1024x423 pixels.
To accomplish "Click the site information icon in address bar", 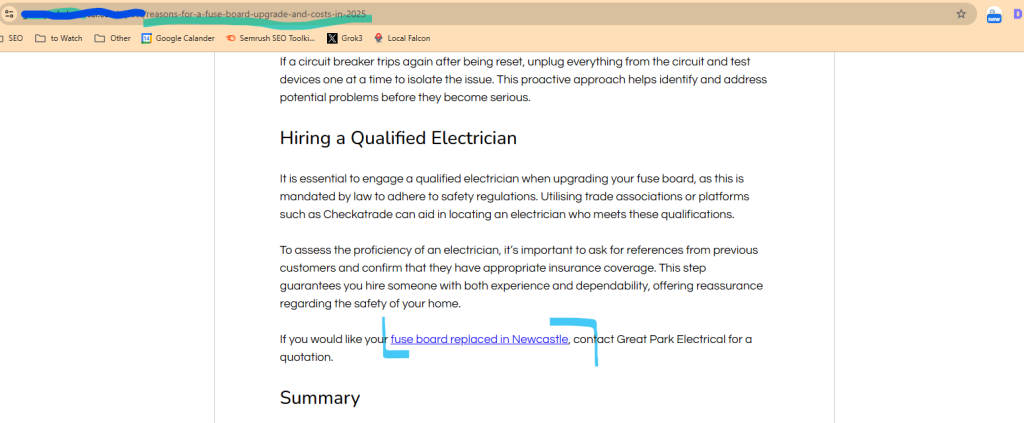I will pos(9,13).
